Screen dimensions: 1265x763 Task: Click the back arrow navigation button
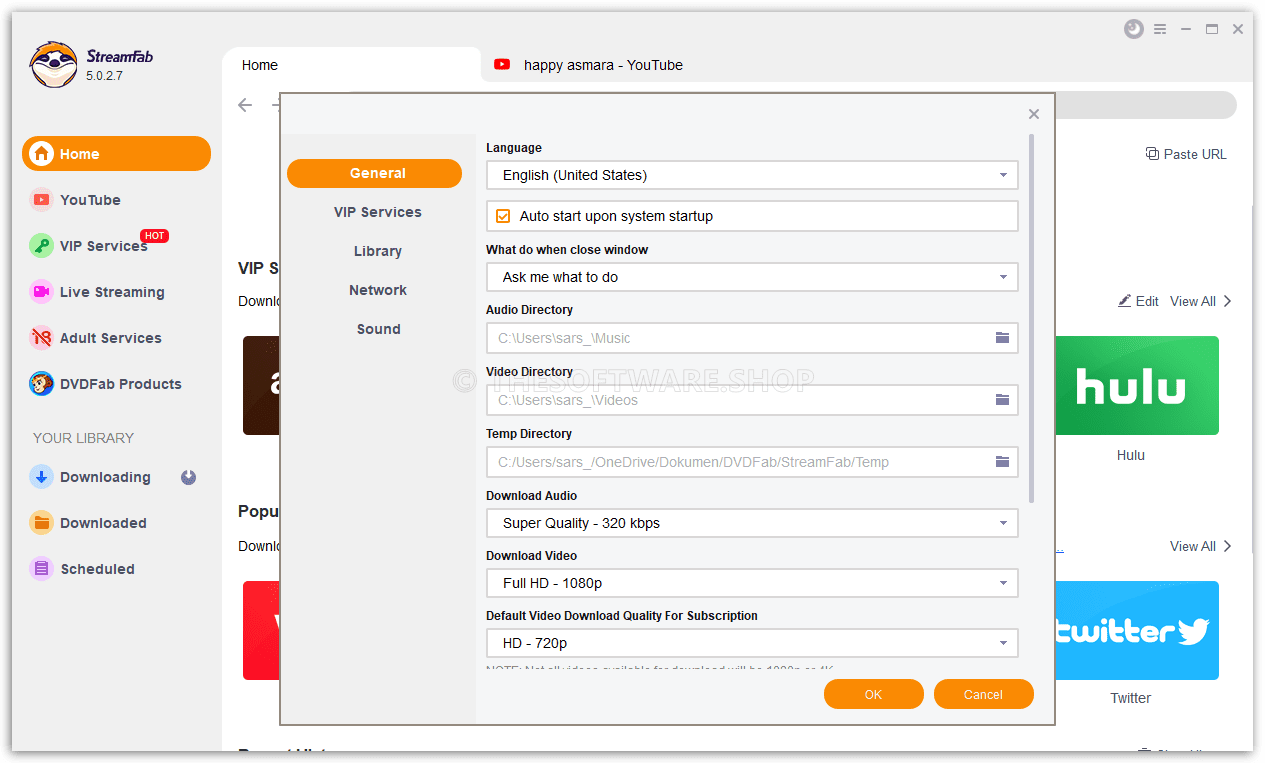(245, 105)
